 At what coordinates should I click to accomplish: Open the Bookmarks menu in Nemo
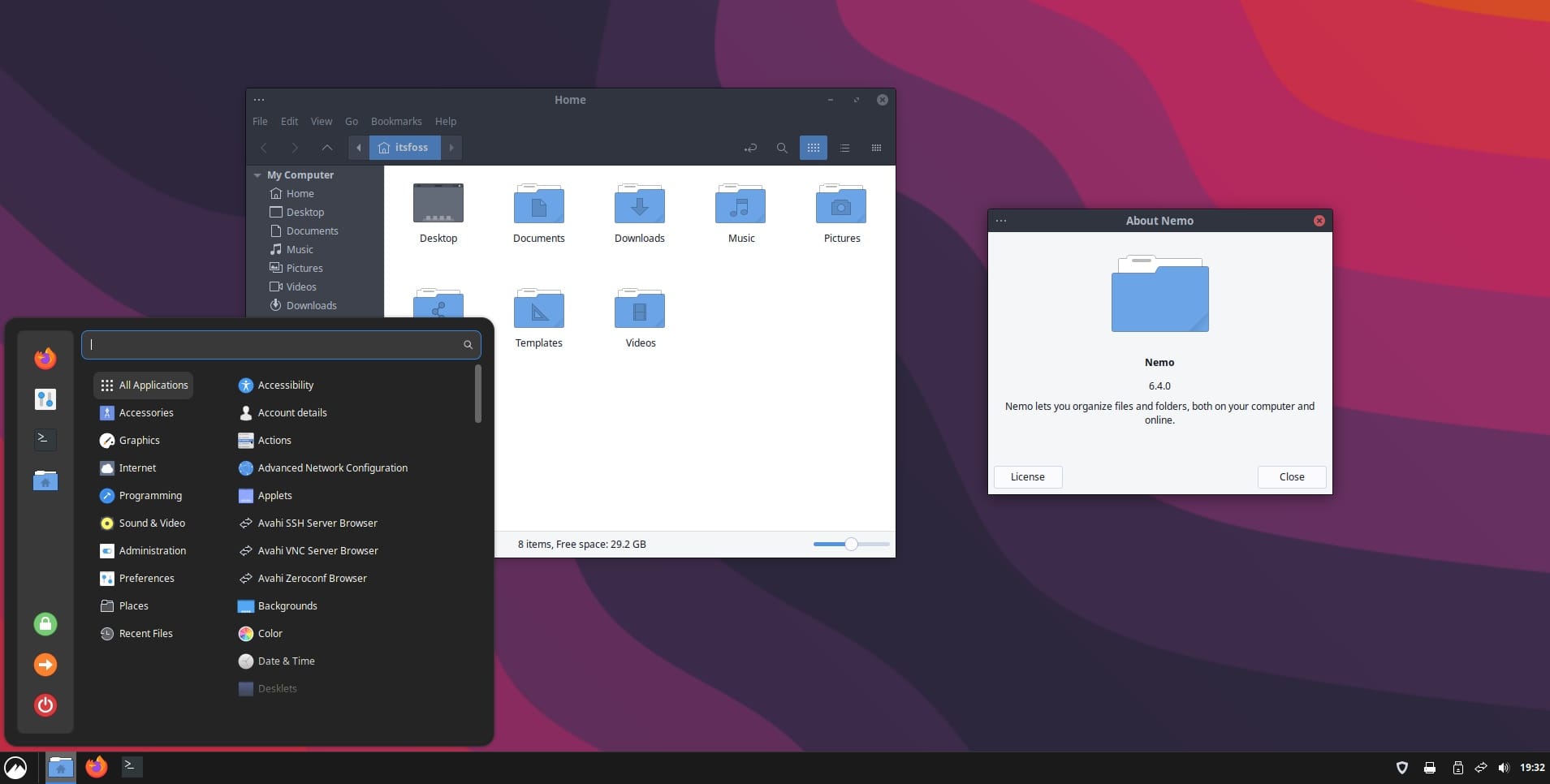point(396,121)
